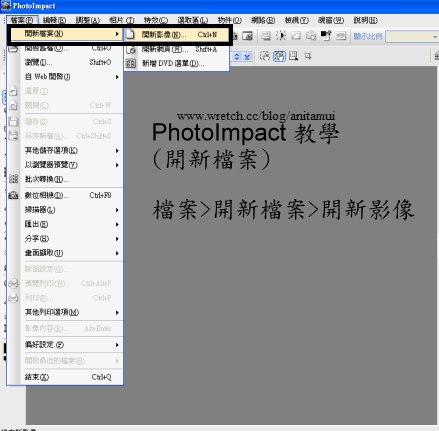Open the 相片(T) menu

point(122,20)
